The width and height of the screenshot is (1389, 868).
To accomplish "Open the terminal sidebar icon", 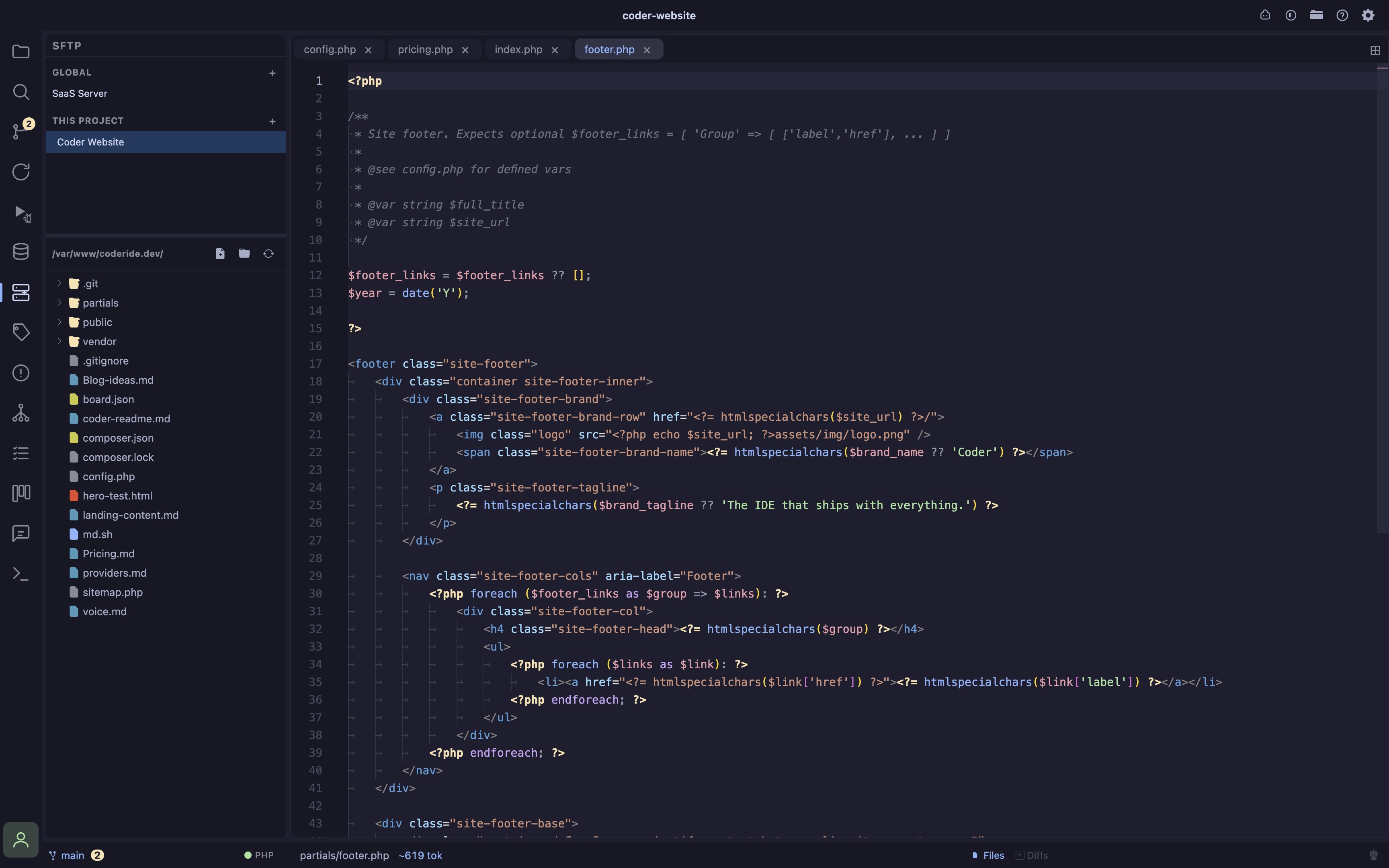I will click(x=20, y=573).
